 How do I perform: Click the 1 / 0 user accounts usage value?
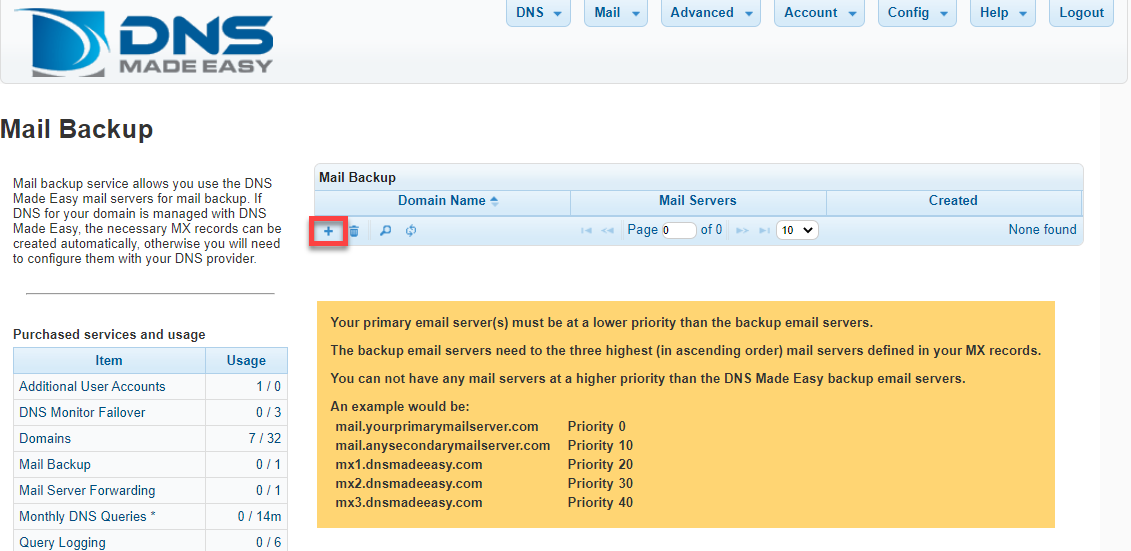[x=268, y=387]
